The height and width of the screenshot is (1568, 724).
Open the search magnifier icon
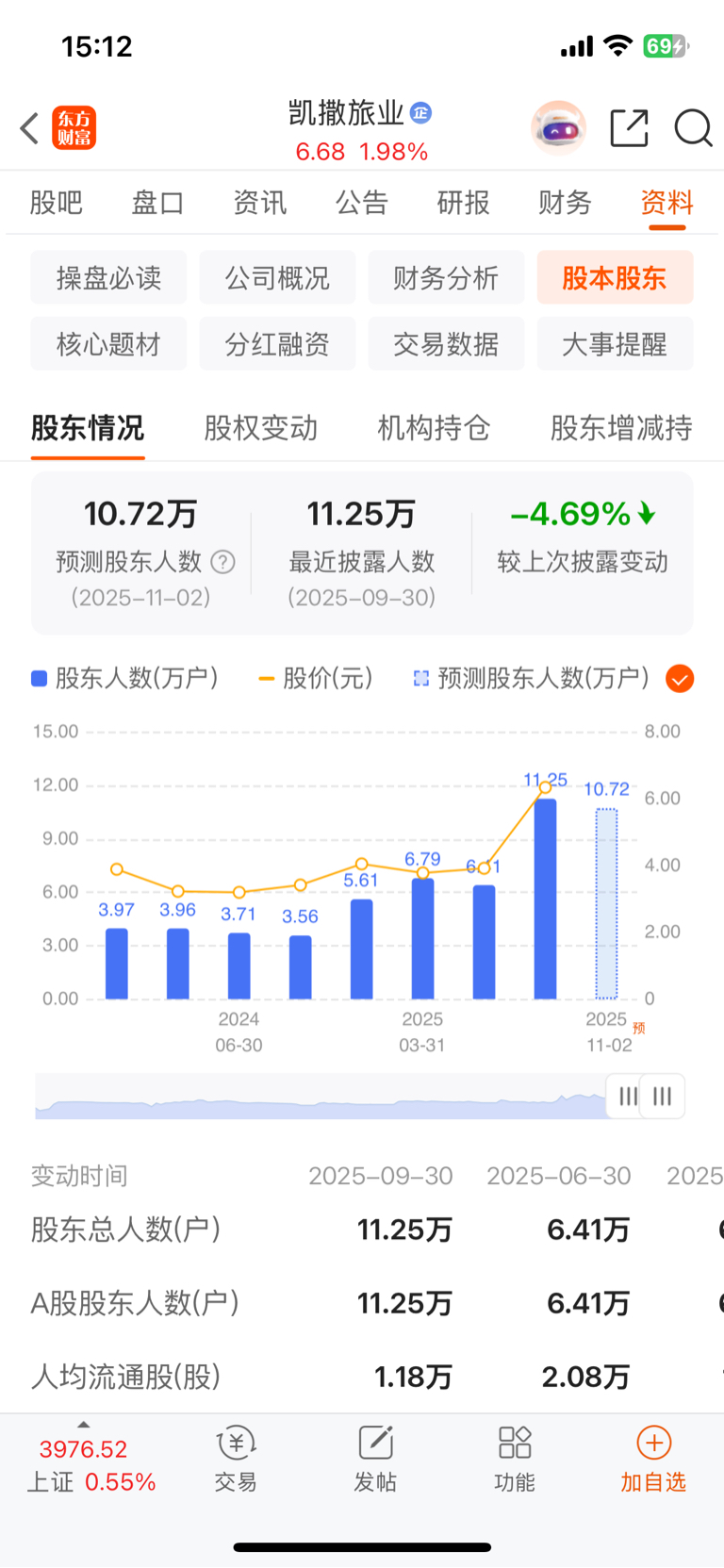click(693, 128)
